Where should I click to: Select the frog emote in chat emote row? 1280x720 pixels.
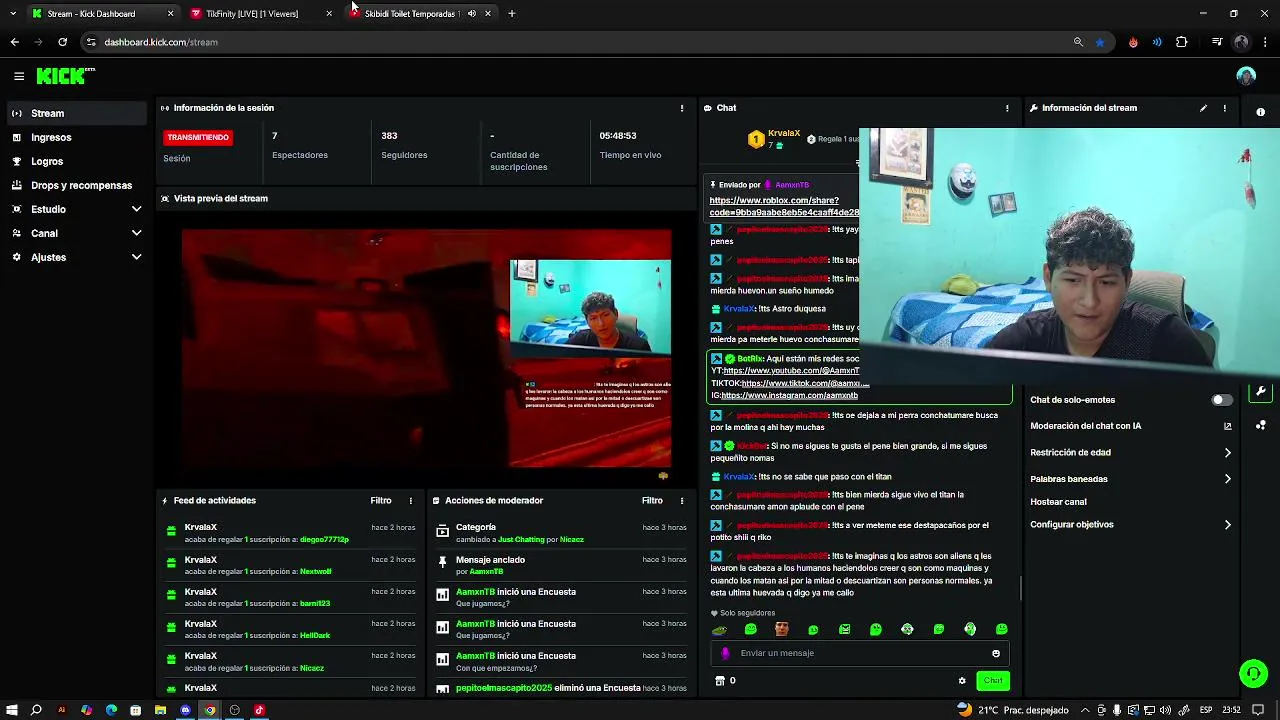tap(719, 630)
